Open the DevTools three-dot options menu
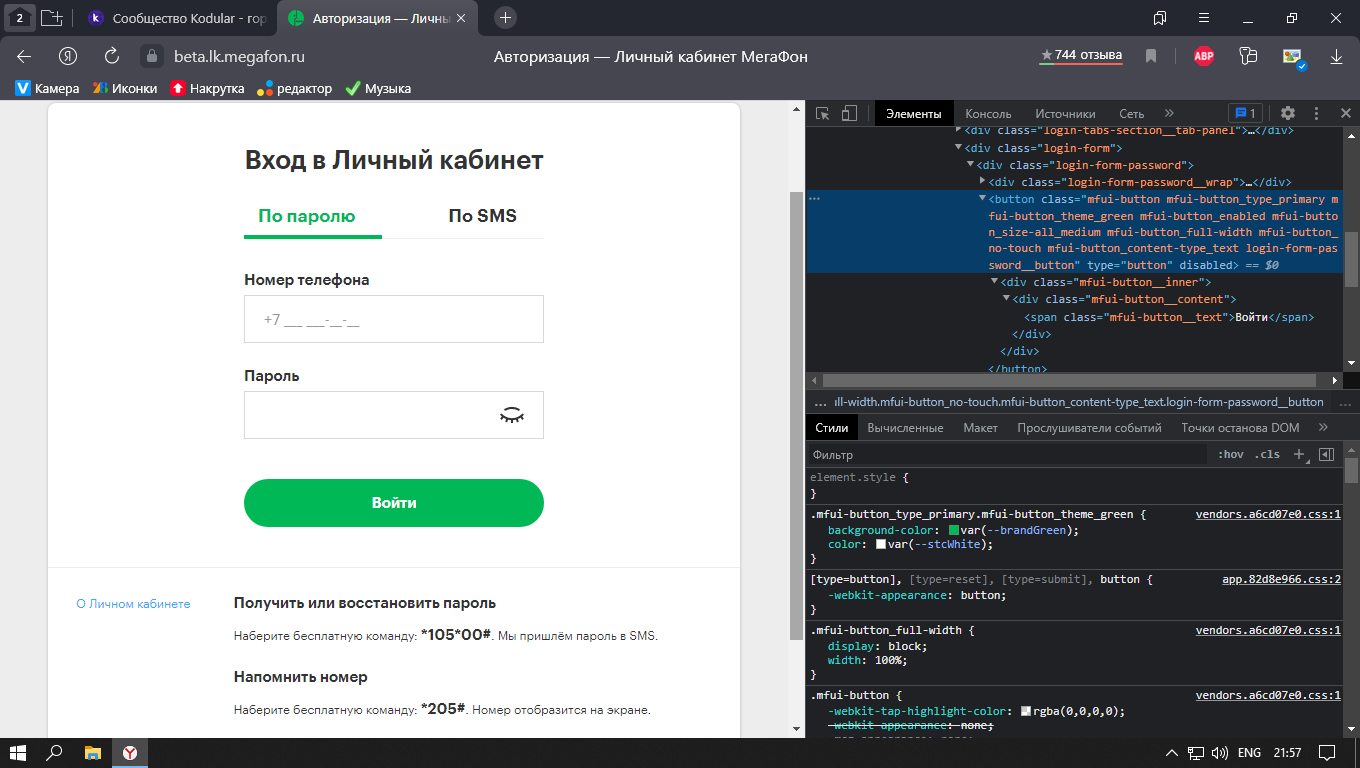The height and width of the screenshot is (768, 1360). point(1316,114)
